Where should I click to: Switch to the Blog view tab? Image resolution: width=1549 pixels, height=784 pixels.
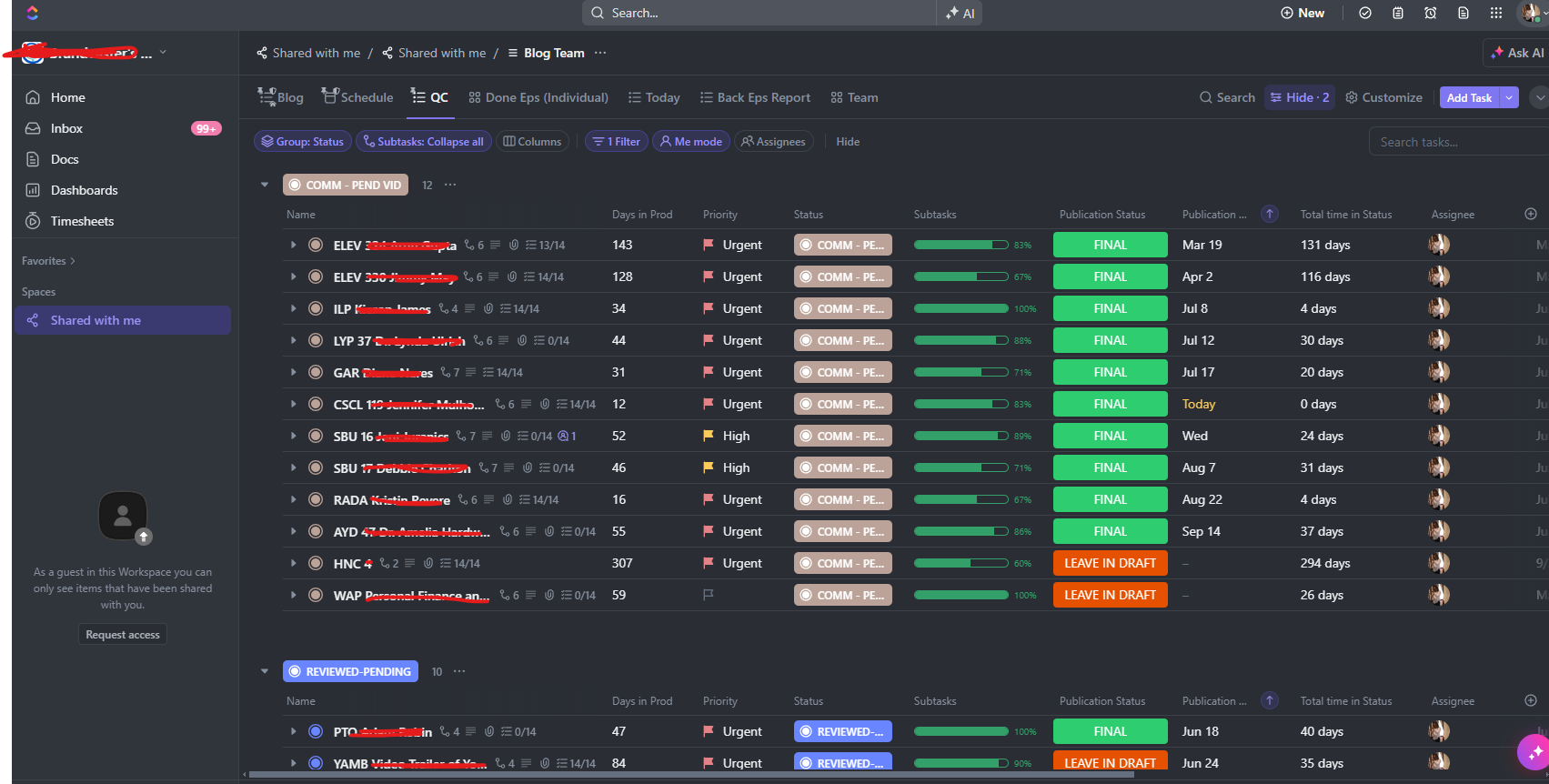(280, 97)
